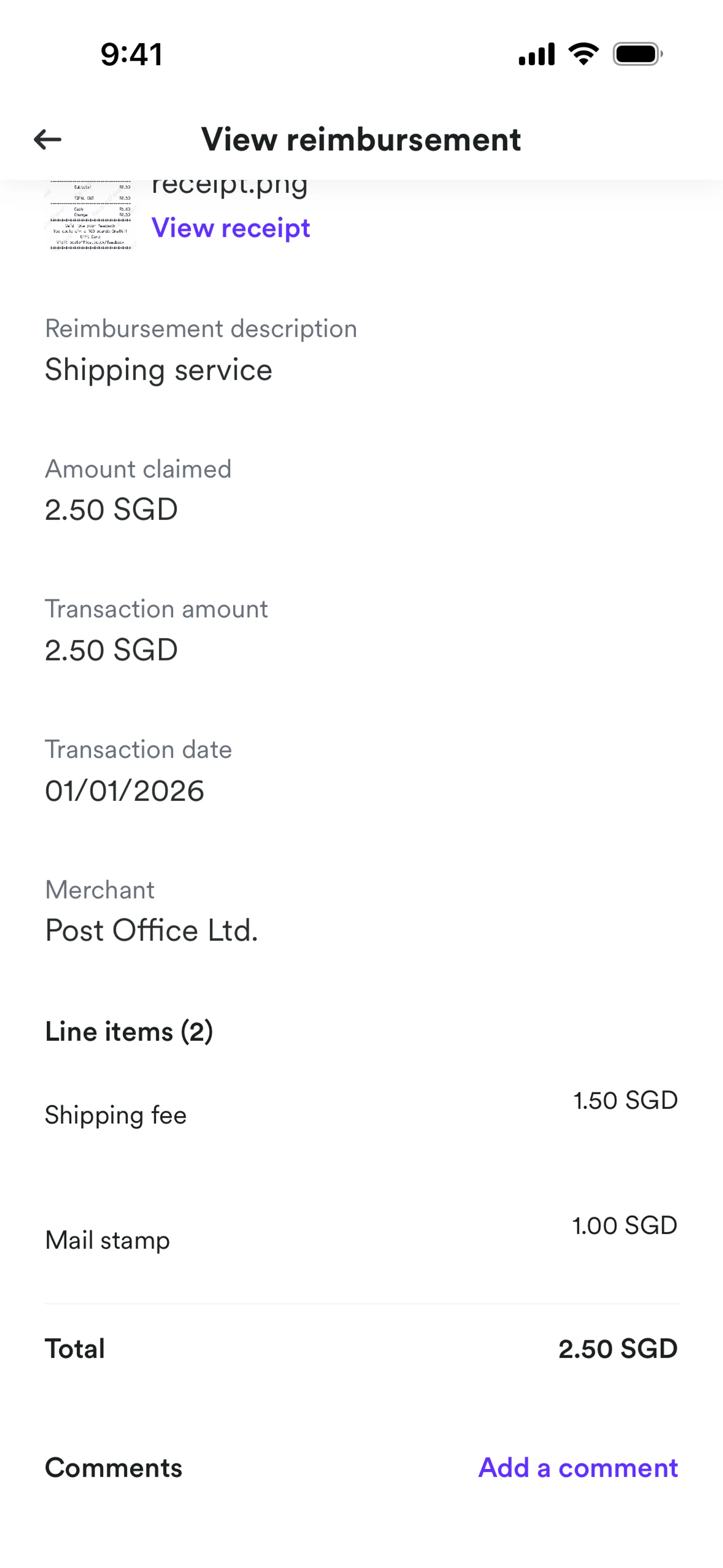Tap the Comments section heading

click(x=114, y=1467)
